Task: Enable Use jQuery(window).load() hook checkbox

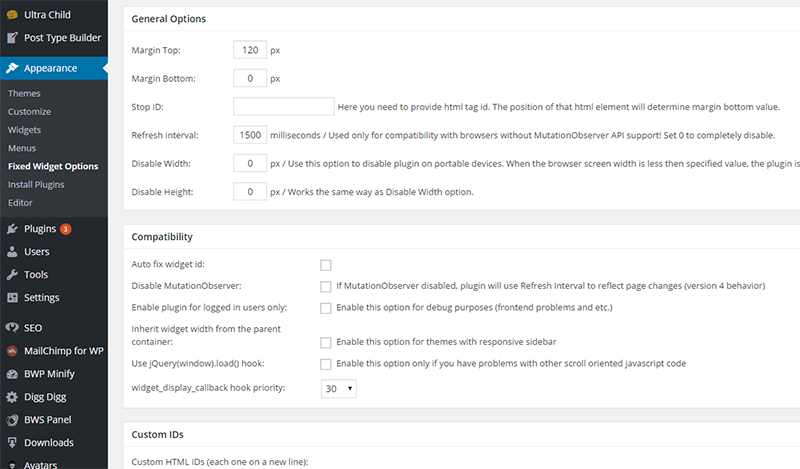Action: 326,364
